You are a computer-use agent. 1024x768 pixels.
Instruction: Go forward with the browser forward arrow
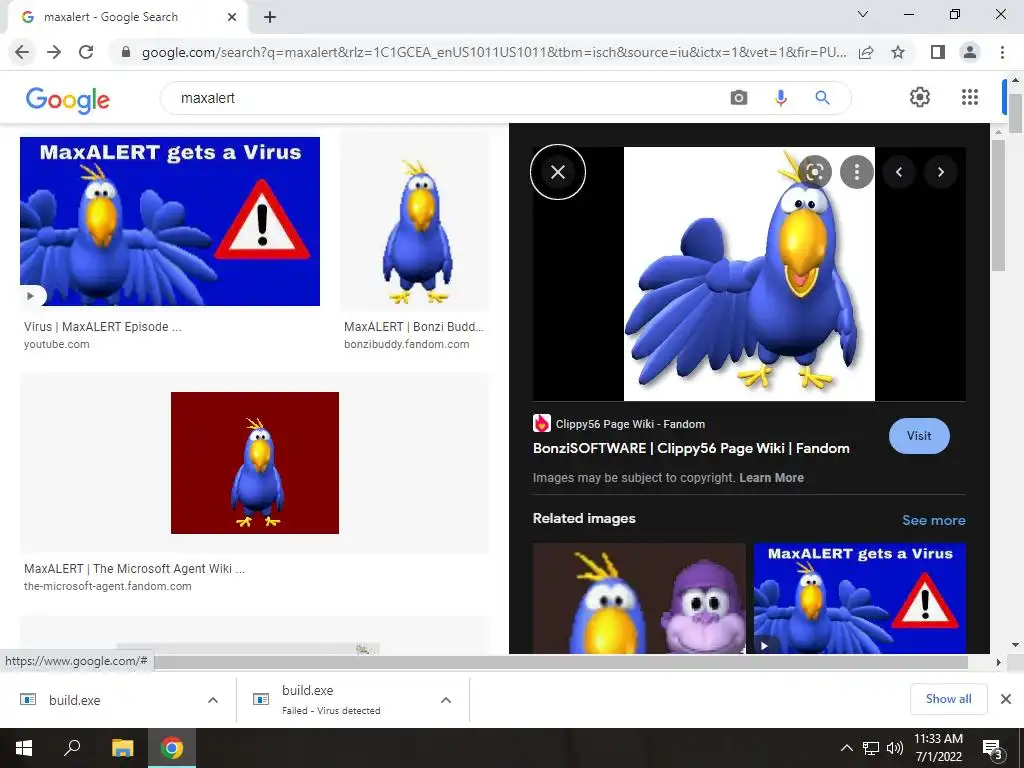(x=54, y=52)
